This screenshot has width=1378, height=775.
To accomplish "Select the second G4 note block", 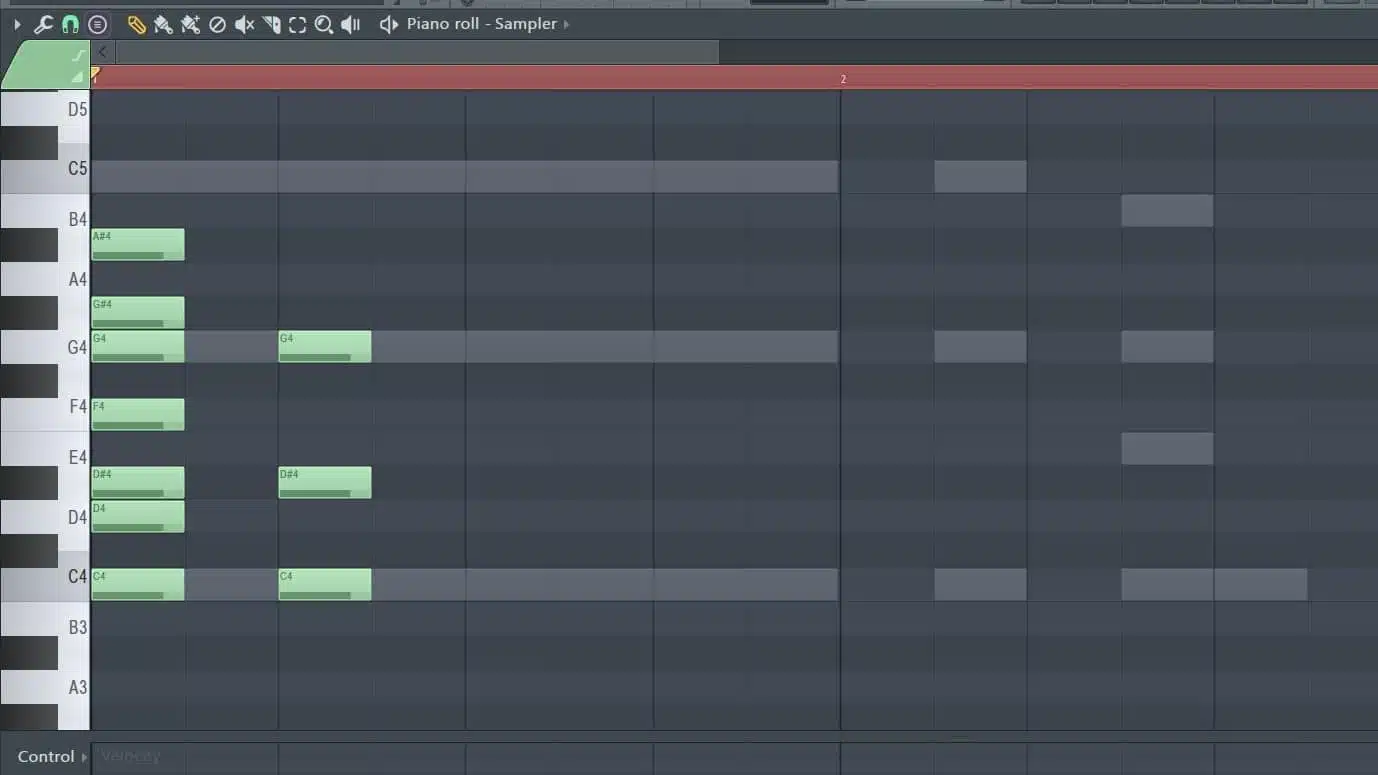I will [x=325, y=347].
